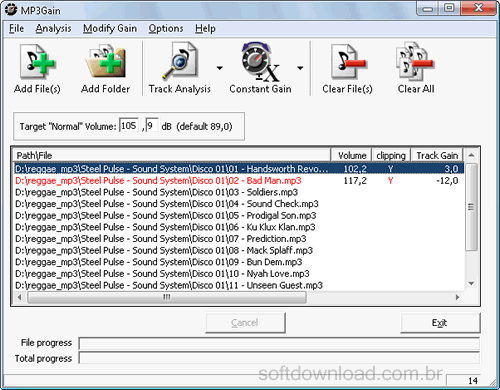
Task: Click status bar file count 14
Action: pyautogui.click(x=473, y=381)
